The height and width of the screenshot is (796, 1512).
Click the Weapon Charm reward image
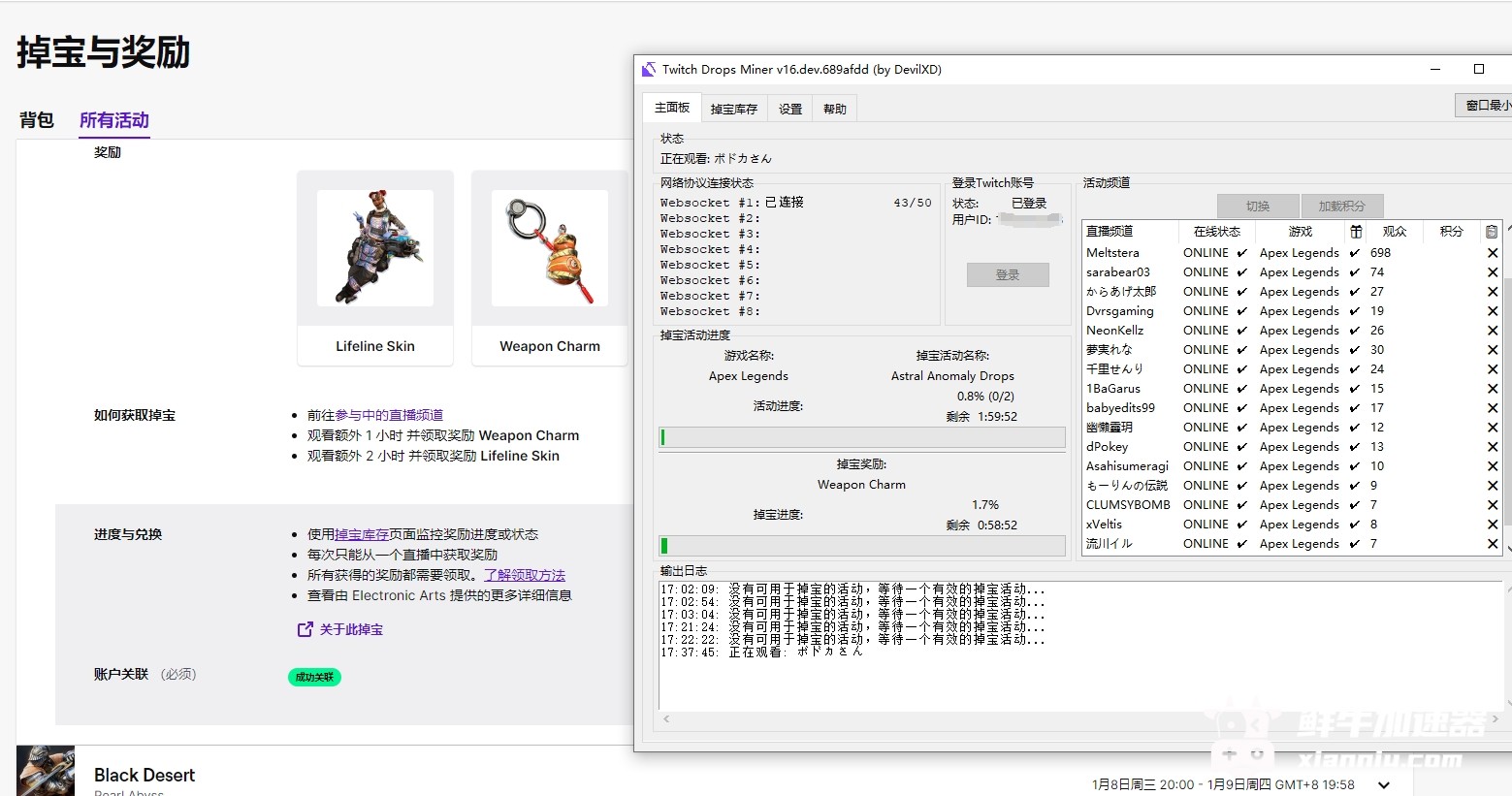click(550, 248)
